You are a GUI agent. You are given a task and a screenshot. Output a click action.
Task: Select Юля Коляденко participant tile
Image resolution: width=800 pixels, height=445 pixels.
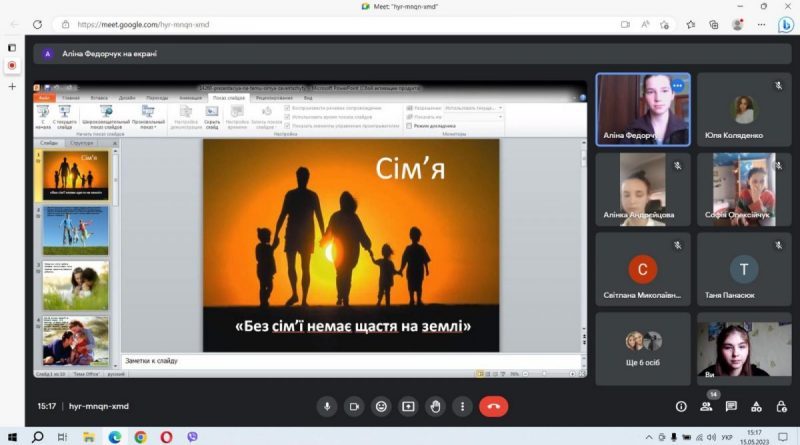(744, 109)
